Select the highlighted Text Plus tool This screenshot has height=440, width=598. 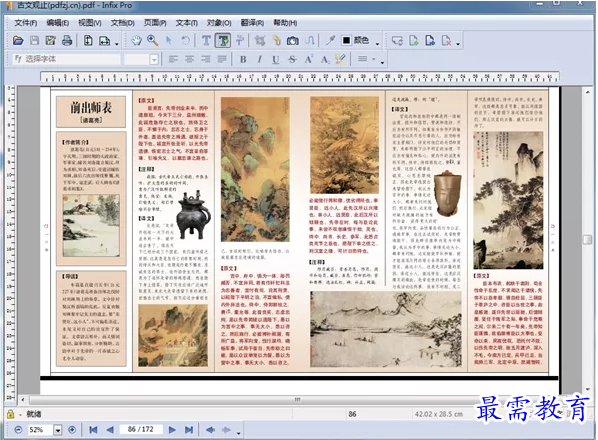(x=223, y=40)
